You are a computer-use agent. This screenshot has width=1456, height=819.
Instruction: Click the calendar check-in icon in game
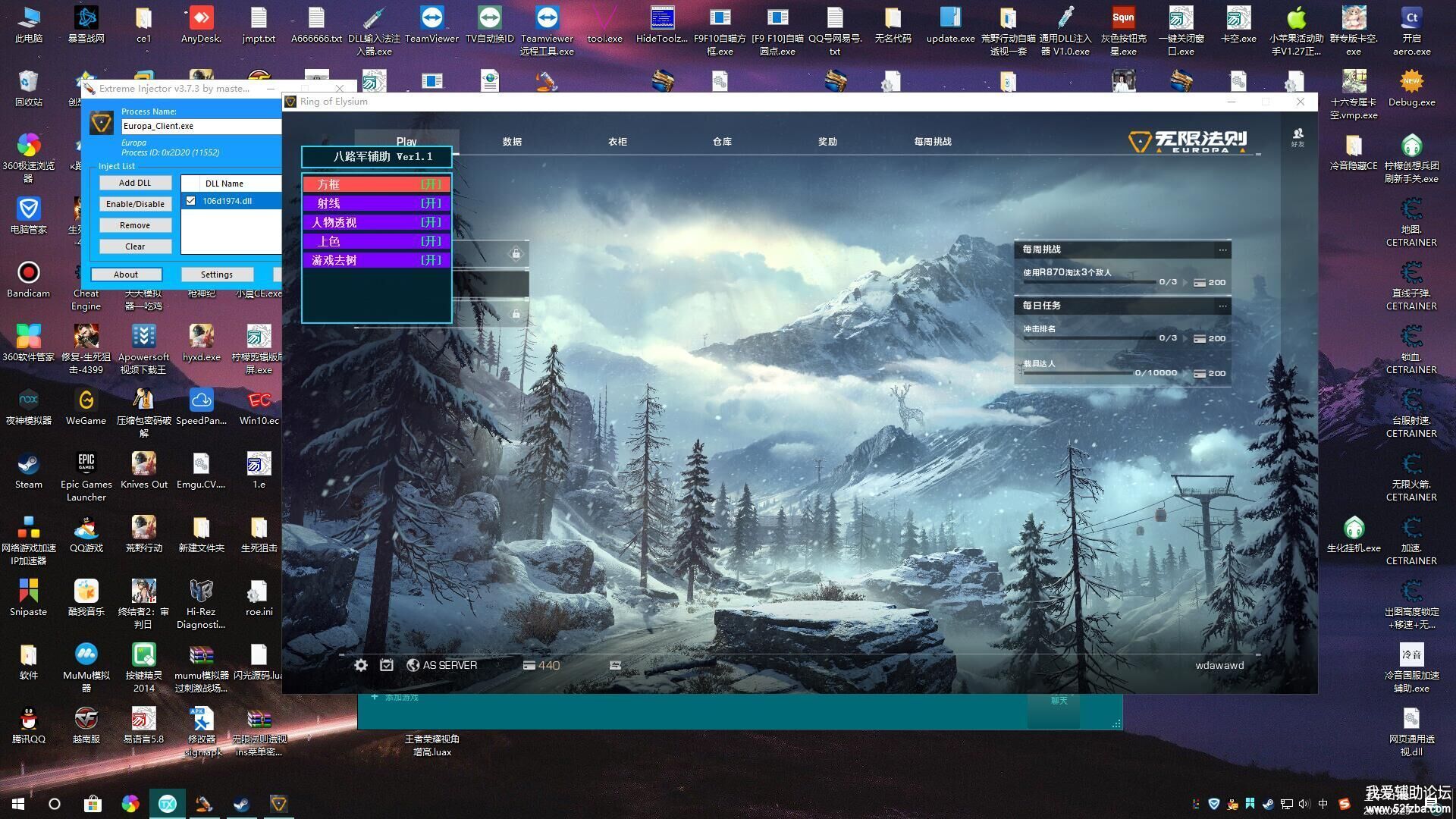click(x=387, y=665)
